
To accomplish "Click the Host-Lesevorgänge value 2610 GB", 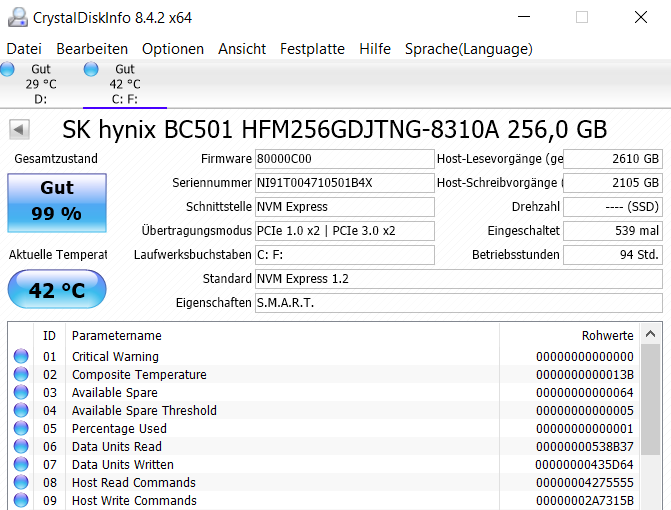I will click(613, 159).
